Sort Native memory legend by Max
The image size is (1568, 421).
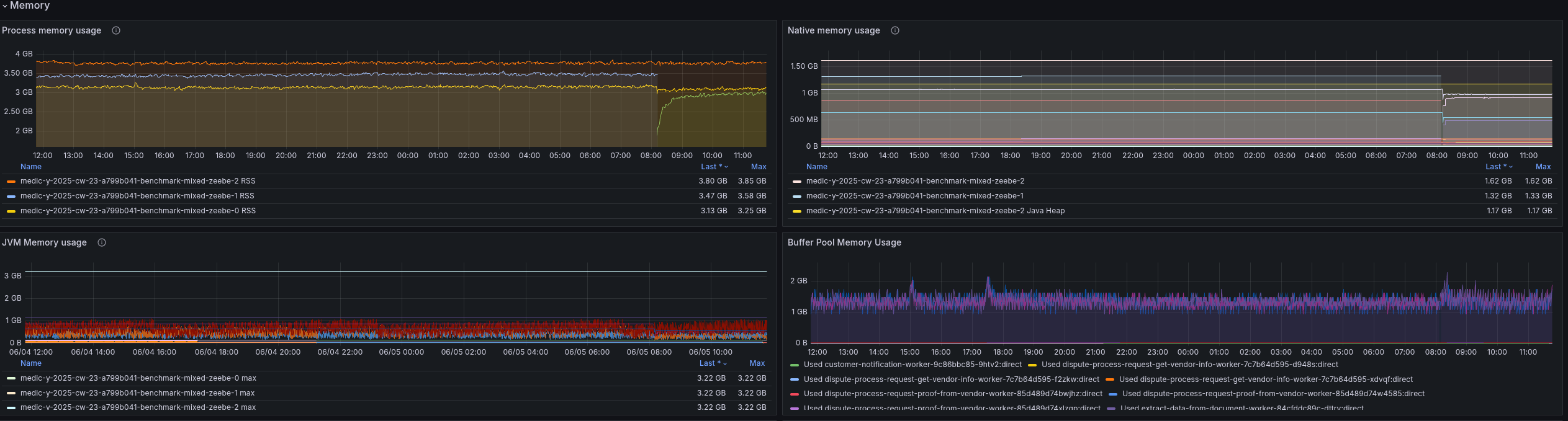click(x=1543, y=167)
